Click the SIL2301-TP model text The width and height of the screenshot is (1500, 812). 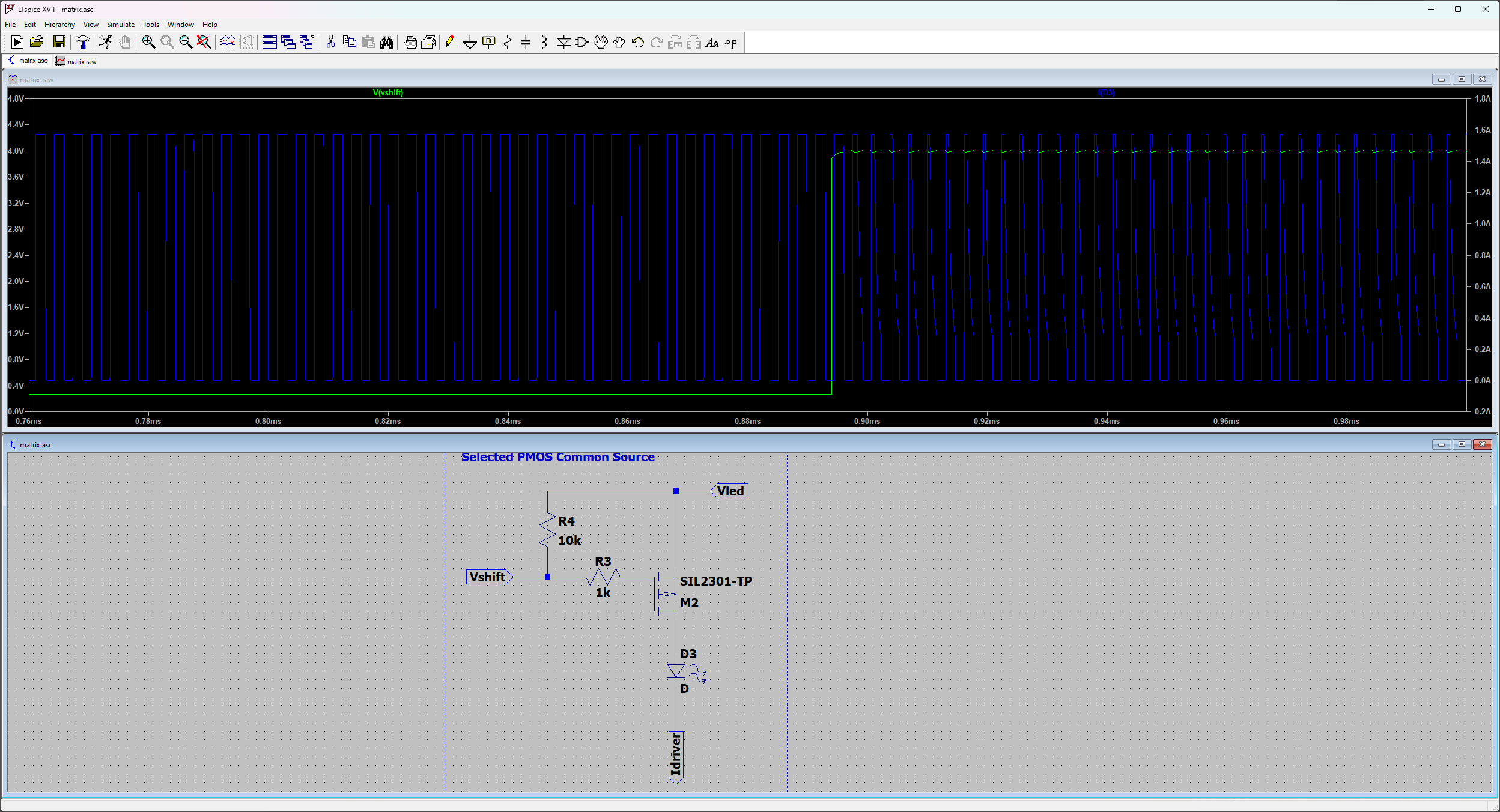click(715, 581)
